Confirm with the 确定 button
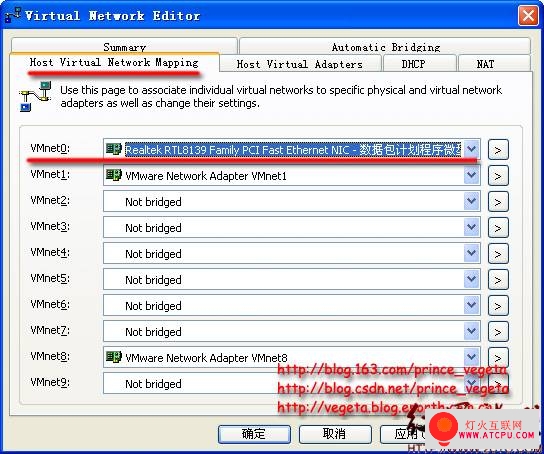The image size is (544, 454). click(x=254, y=434)
